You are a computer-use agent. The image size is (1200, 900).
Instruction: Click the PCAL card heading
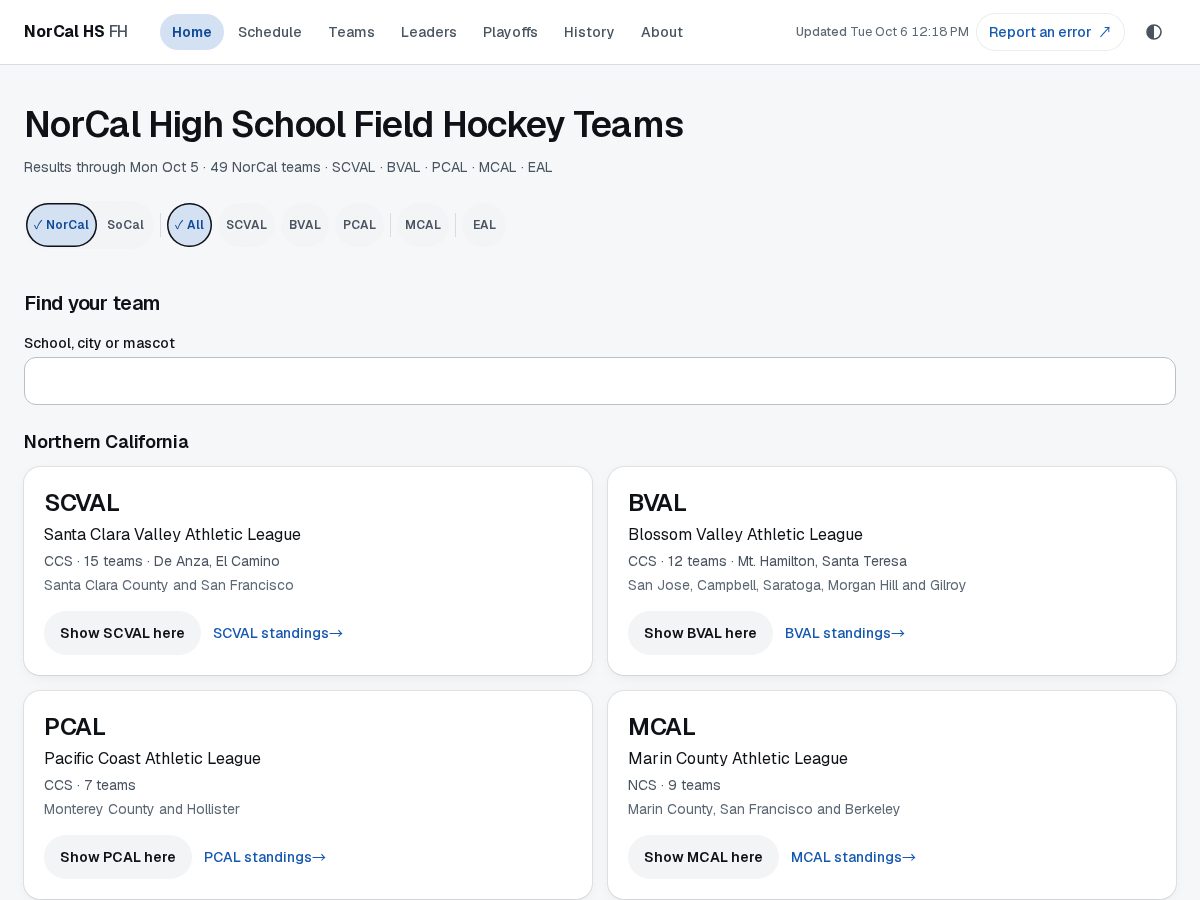tap(75, 727)
